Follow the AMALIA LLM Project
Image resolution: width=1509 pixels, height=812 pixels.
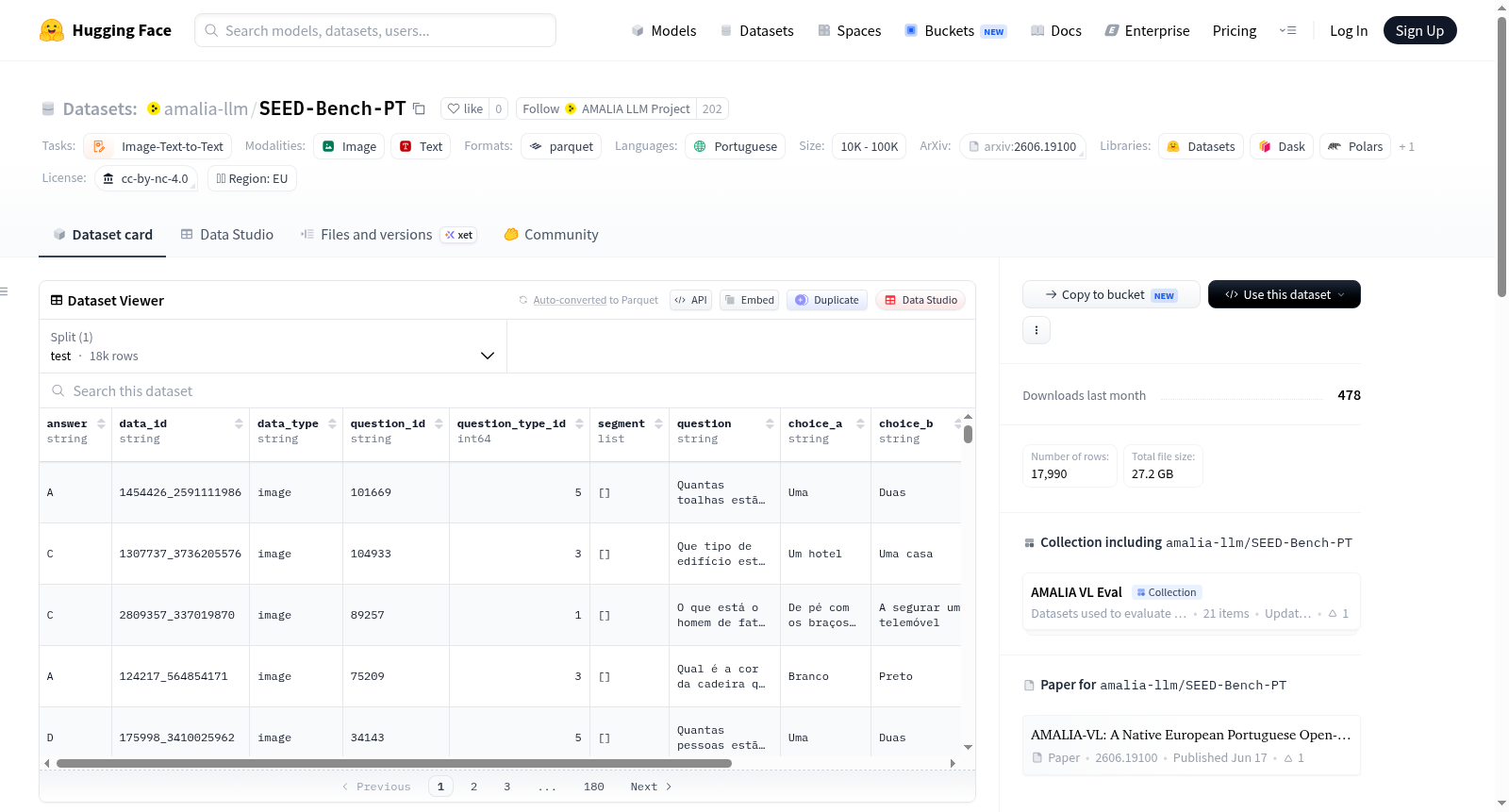(606, 108)
